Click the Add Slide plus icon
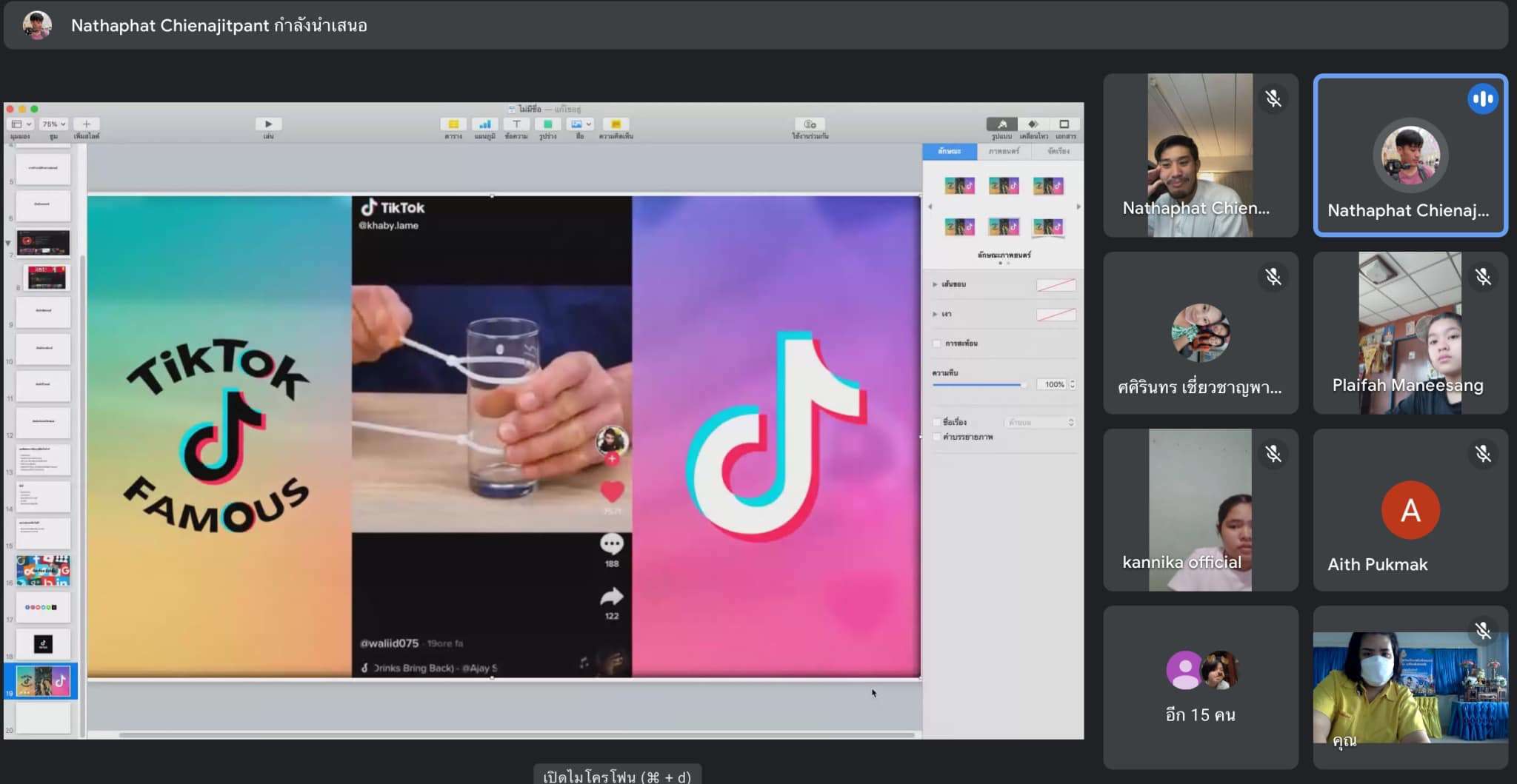The height and width of the screenshot is (784, 1517). pyautogui.click(x=86, y=124)
